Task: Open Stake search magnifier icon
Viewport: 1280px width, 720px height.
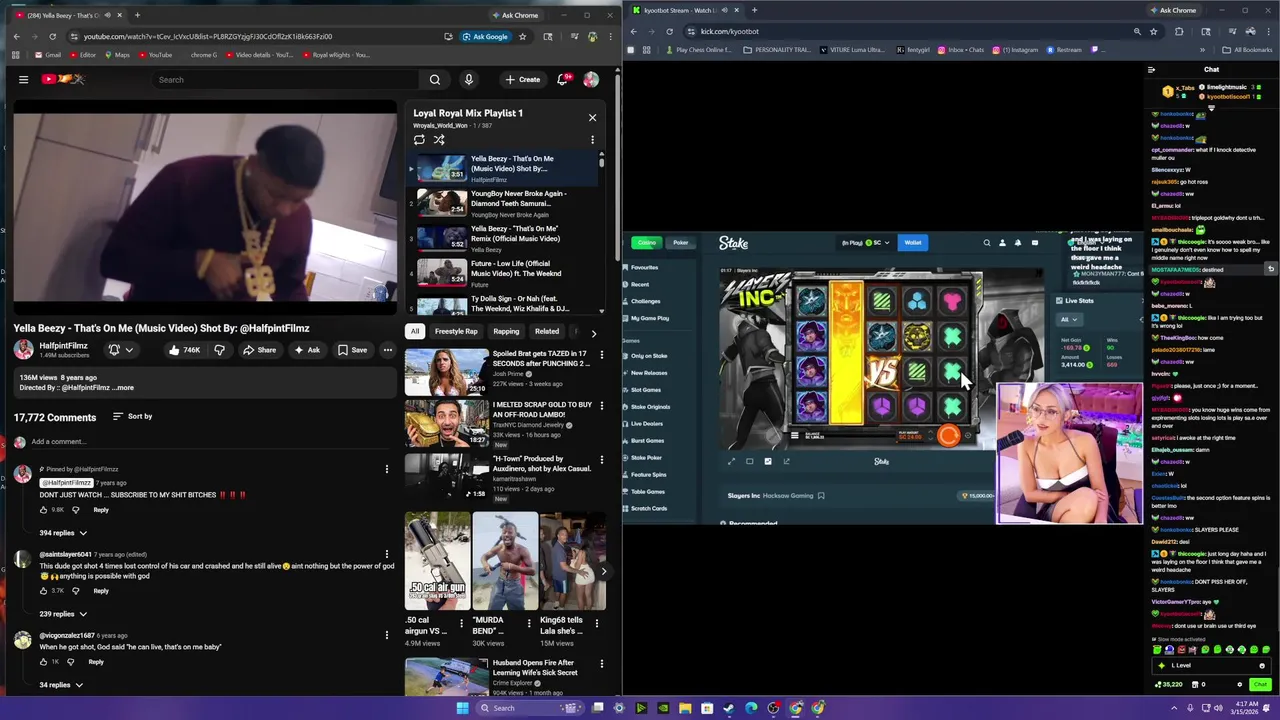Action: point(987,243)
